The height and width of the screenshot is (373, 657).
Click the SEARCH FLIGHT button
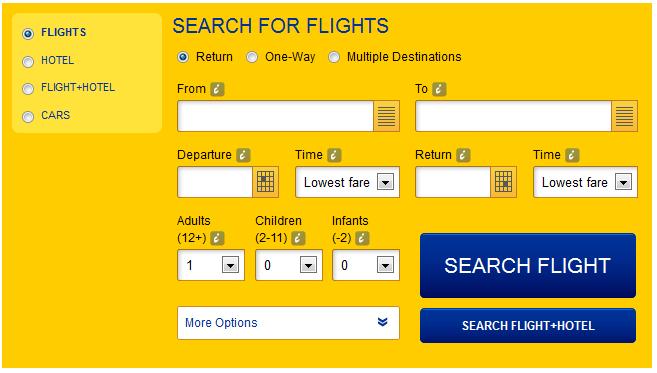[528, 266]
